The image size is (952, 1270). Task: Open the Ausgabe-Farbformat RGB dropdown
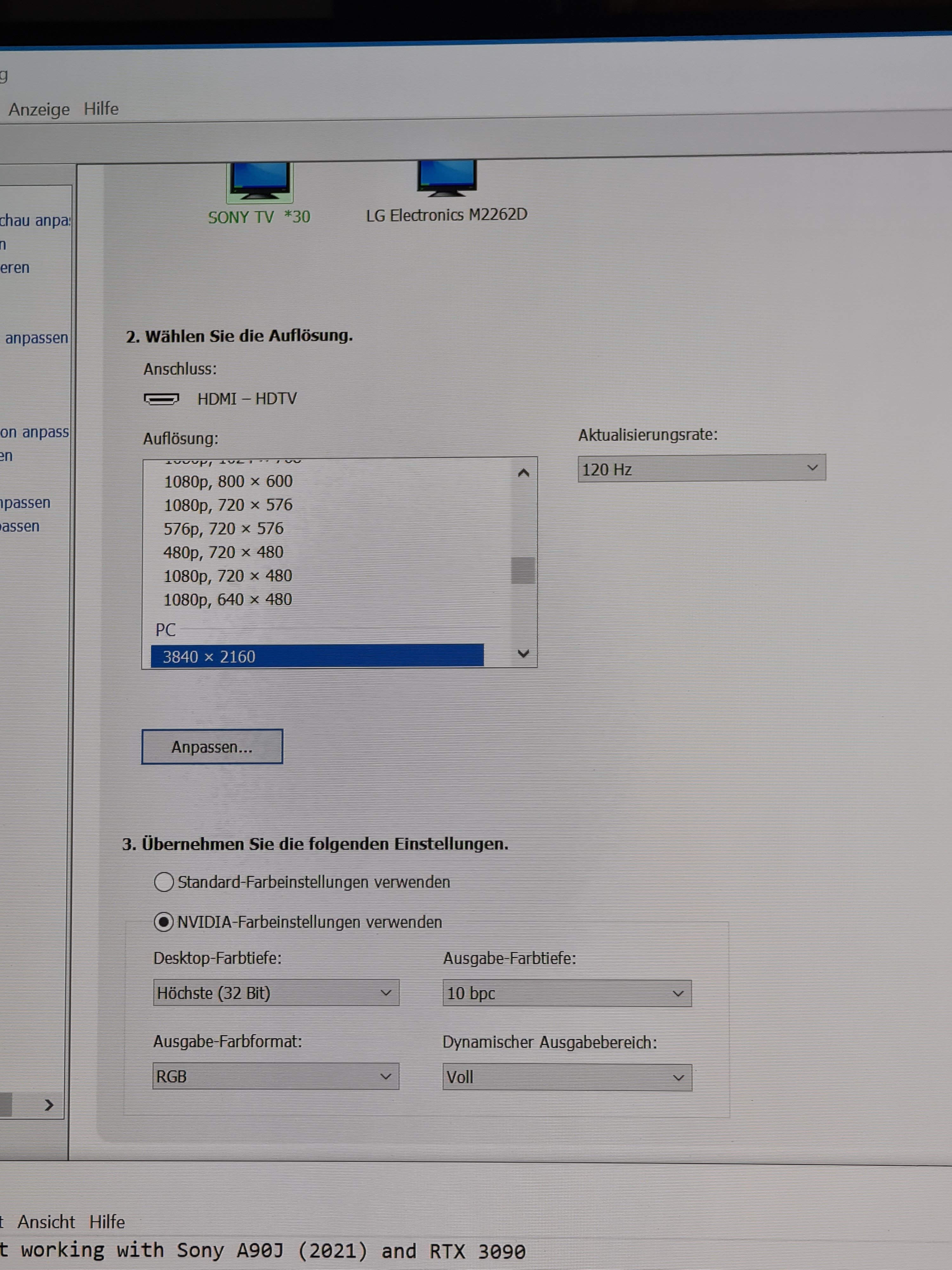click(x=275, y=1076)
